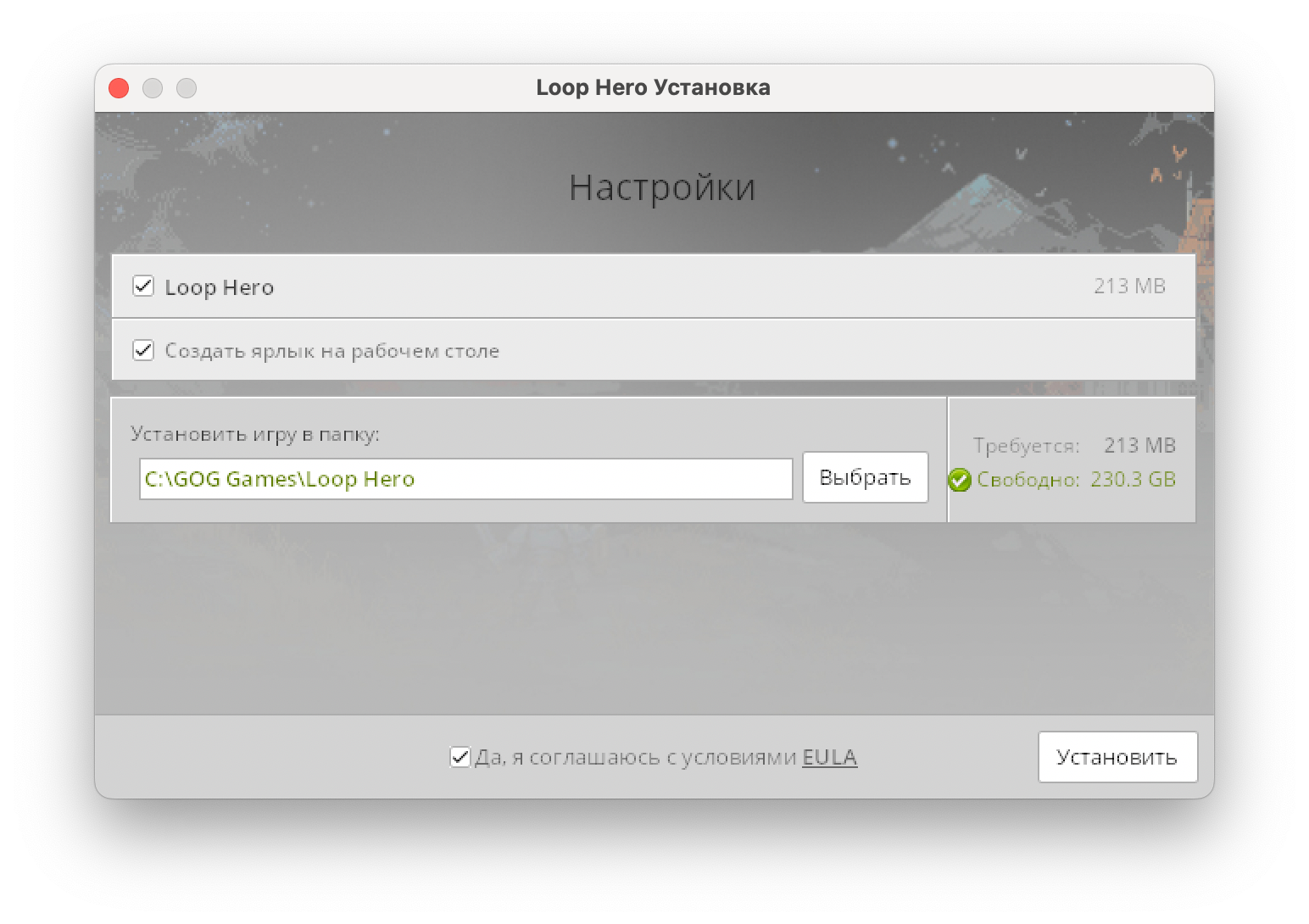Click the Выбрать folder button
The width and height of the screenshot is (1309, 924).
(866, 477)
